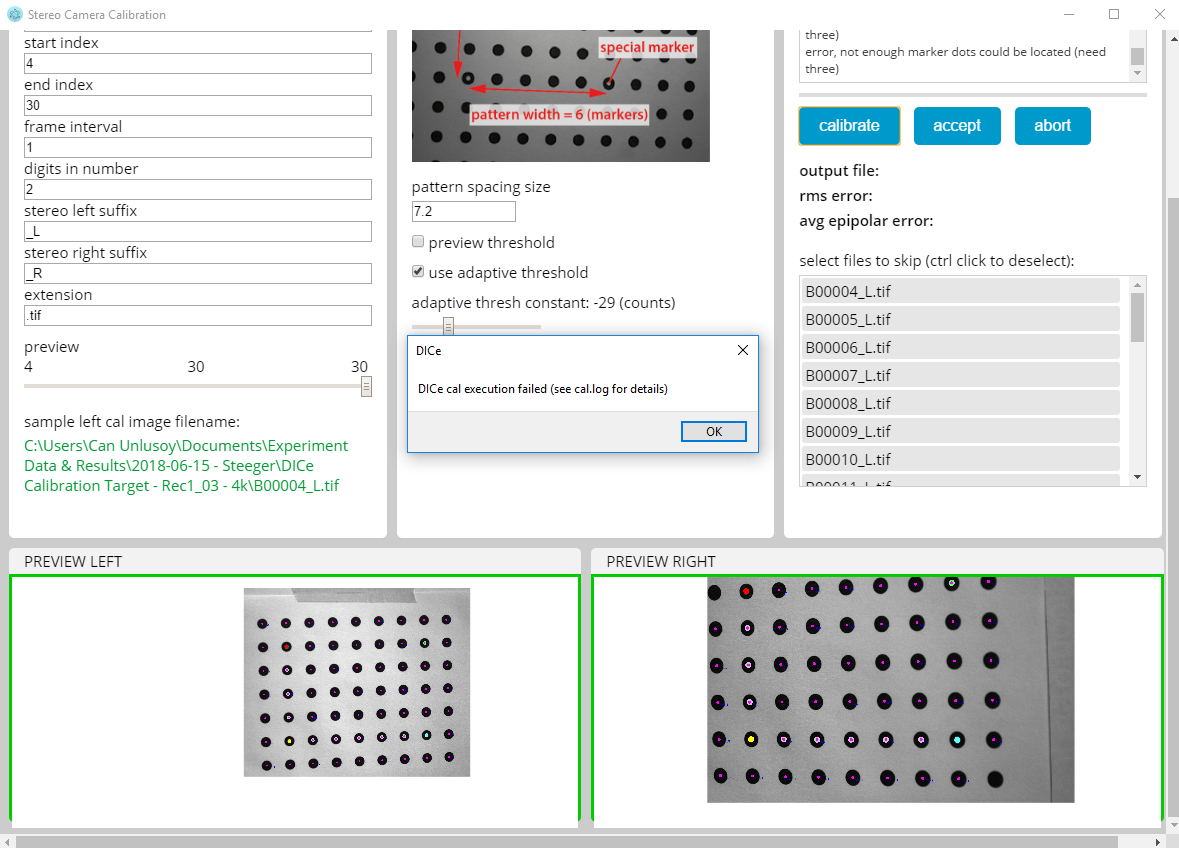1179x848 pixels.
Task: Select B00005_L.tif in the skip list
Action: point(900,319)
